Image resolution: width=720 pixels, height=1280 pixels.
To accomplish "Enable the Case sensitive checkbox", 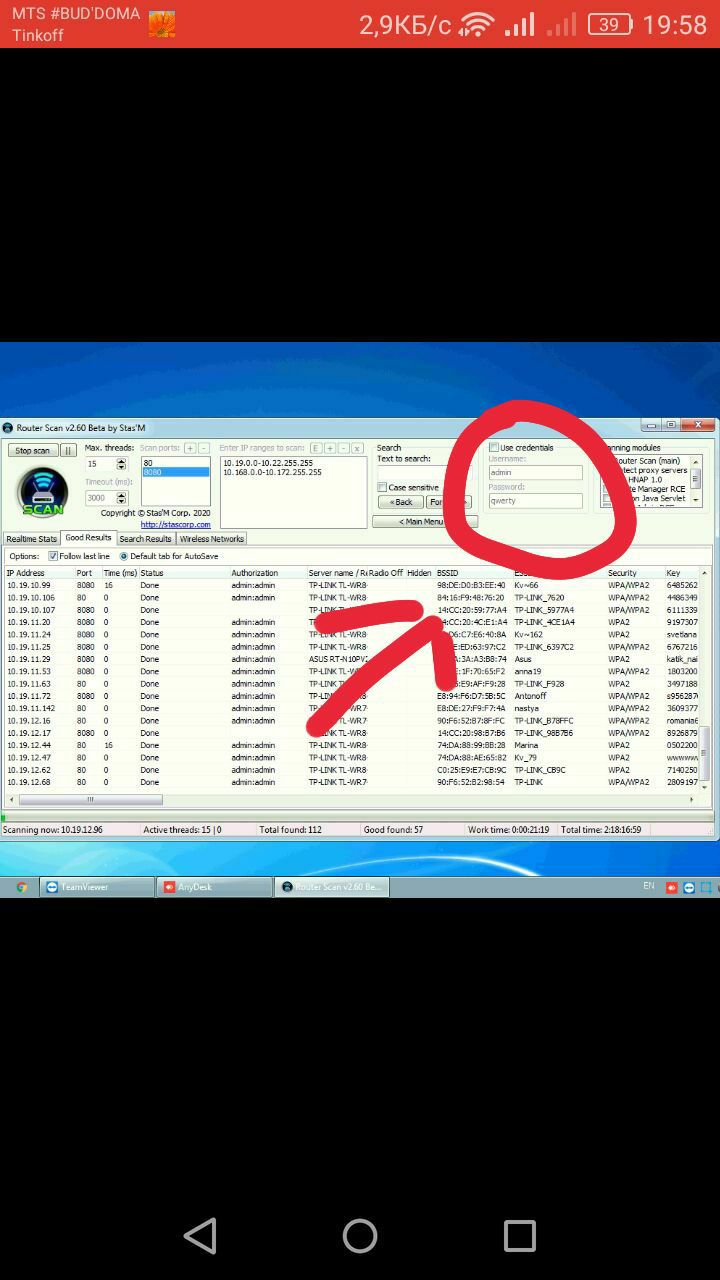I will point(382,488).
